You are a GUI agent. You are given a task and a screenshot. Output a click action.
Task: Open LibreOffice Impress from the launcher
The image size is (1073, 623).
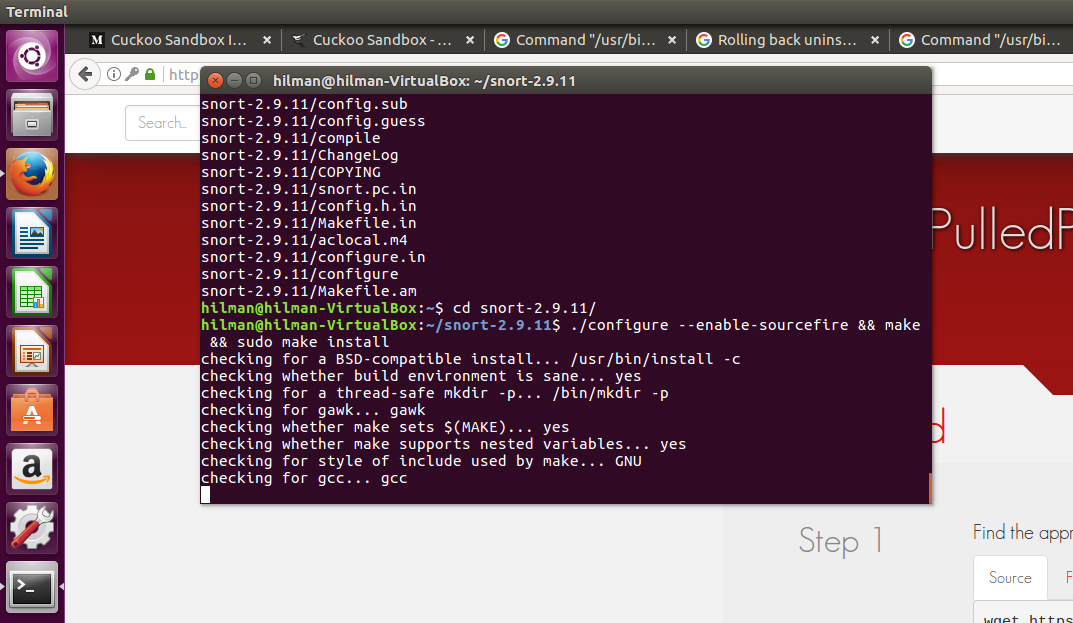pos(32,352)
